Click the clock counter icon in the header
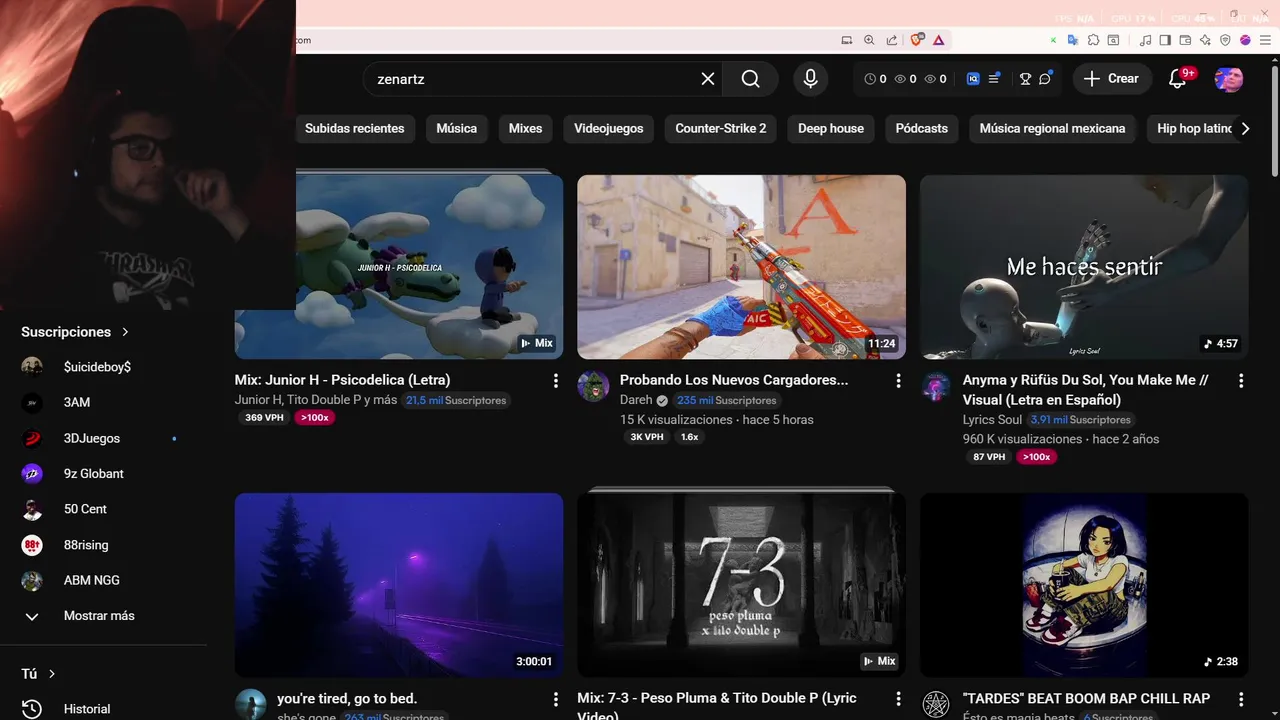 pyautogui.click(x=870, y=79)
